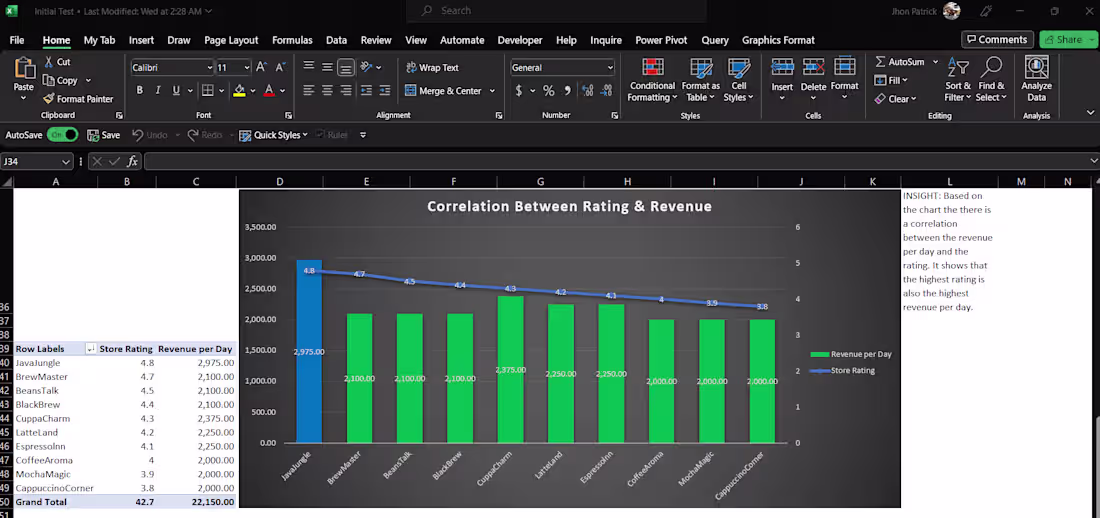Toggle Bottom Align option
The image size is (1100, 518).
point(345,67)
